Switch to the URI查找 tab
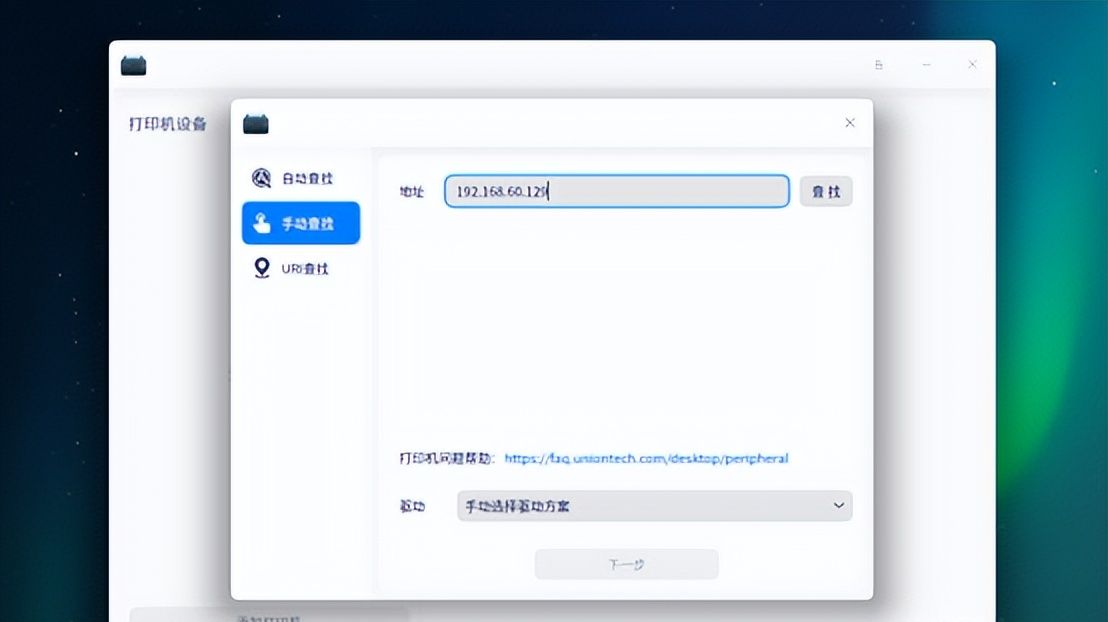This screenshot has width=1108, height=622. point(300,268)
